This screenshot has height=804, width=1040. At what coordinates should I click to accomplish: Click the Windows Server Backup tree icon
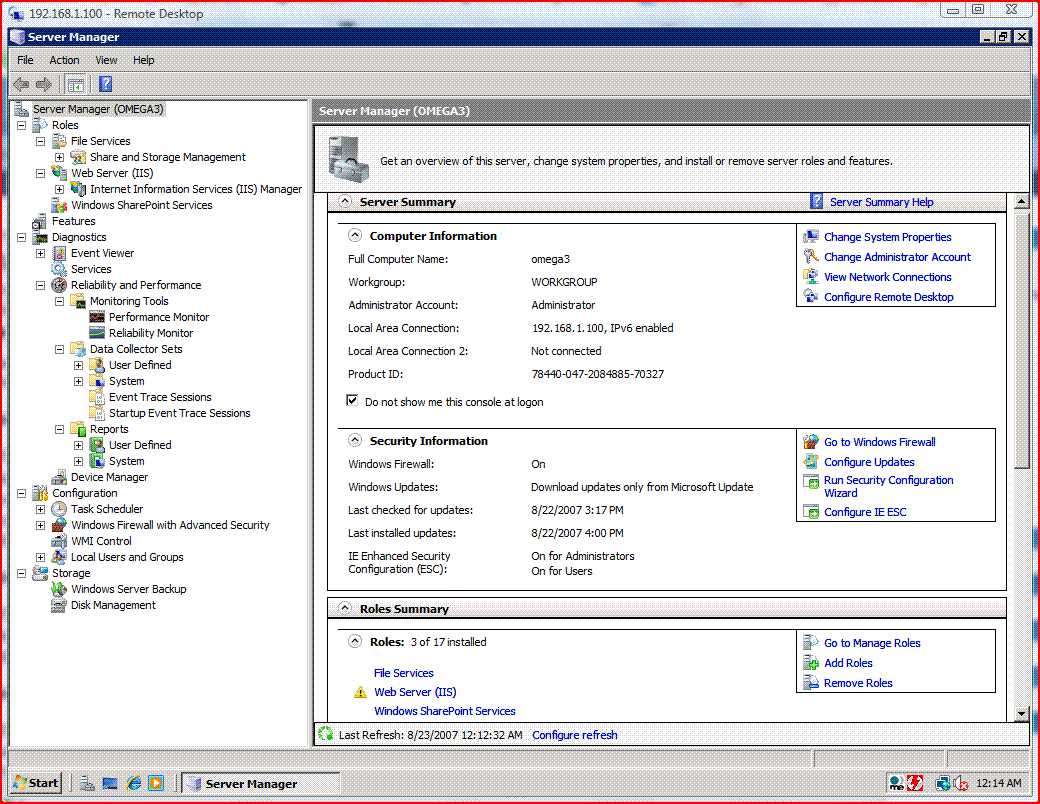(x=60, y=589)
